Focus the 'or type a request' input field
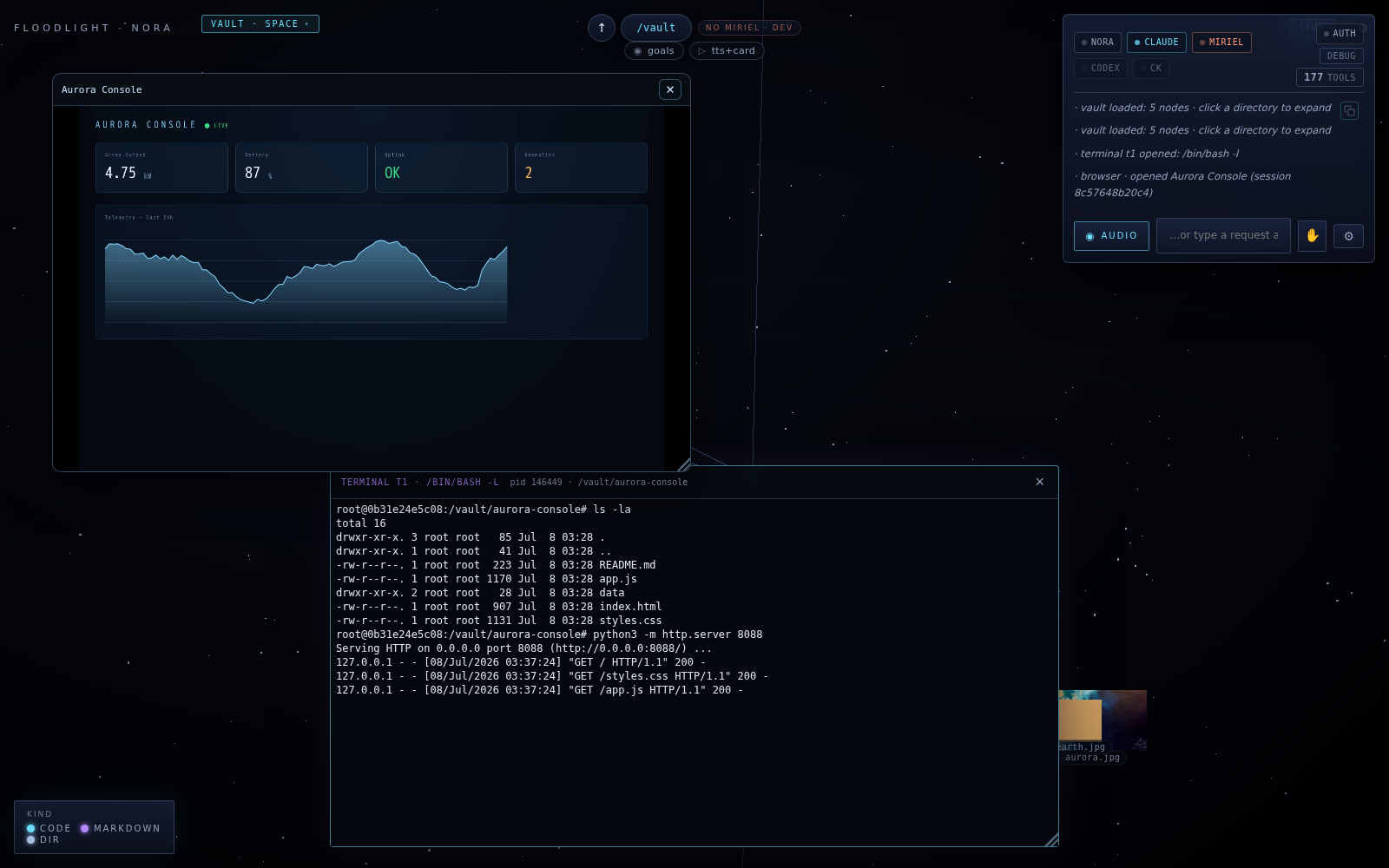Image resolution: width=1389 pixels, height=868 pixels. click(x=1223, y=235)
